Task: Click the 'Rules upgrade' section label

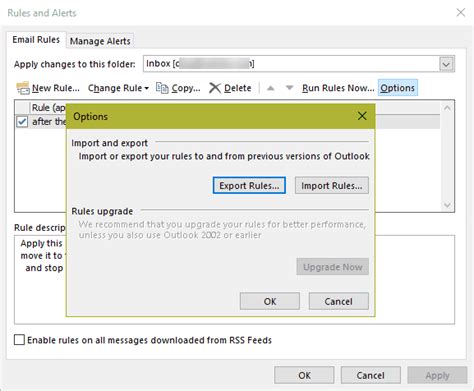Action: [102, 211]
